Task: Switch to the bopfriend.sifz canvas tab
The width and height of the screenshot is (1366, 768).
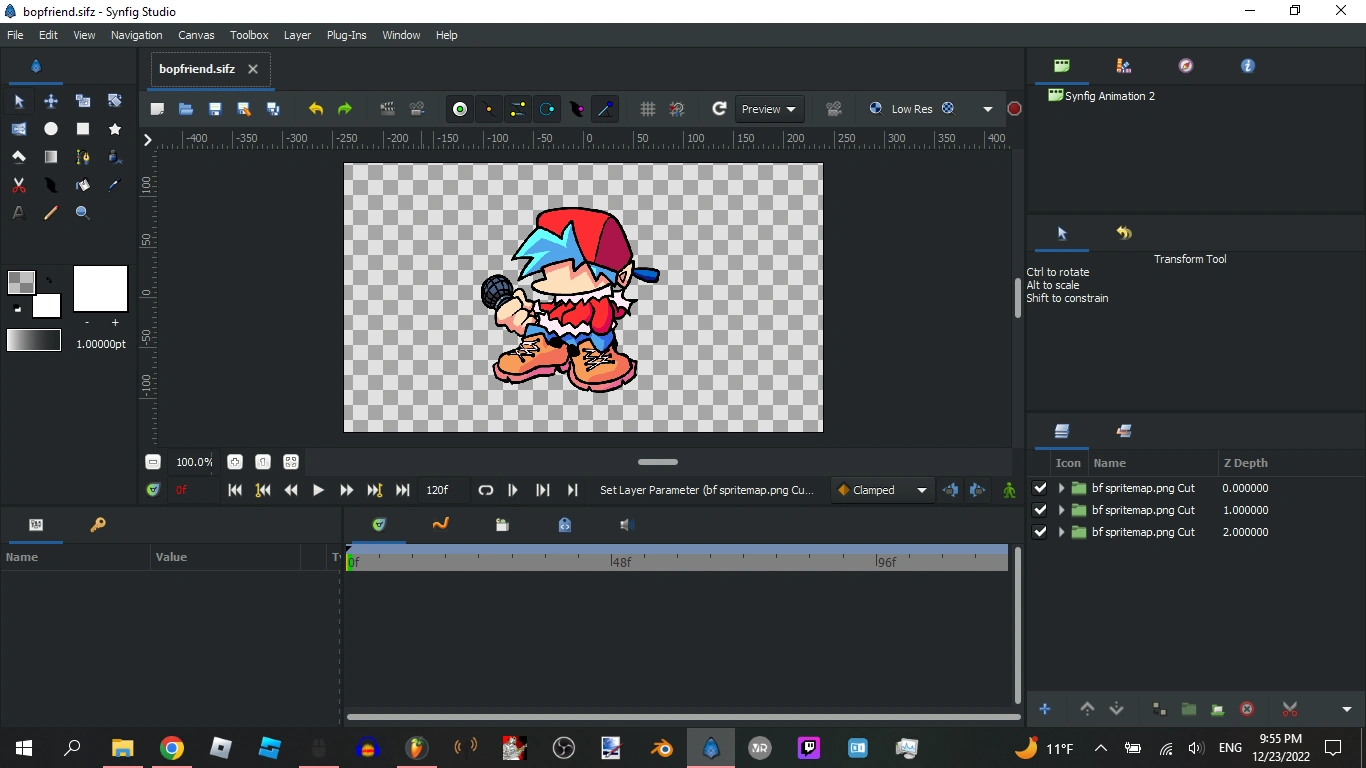Action: pyautogui.click(x=196, y=70)
